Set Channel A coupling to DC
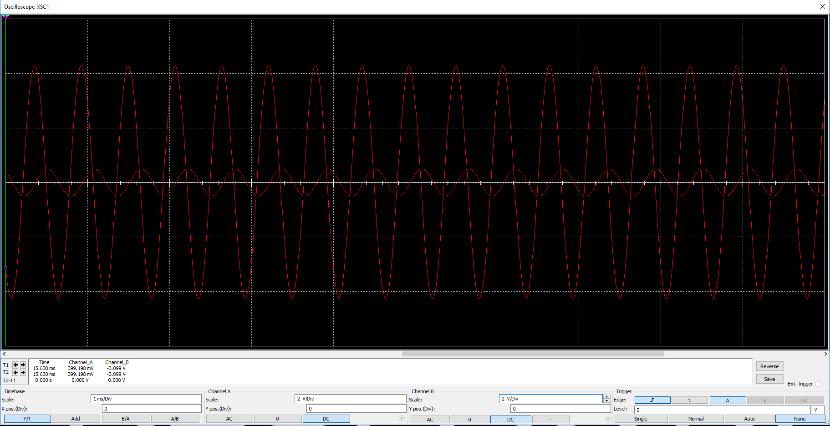Screen dimensions: 830x426 (326, 419)
